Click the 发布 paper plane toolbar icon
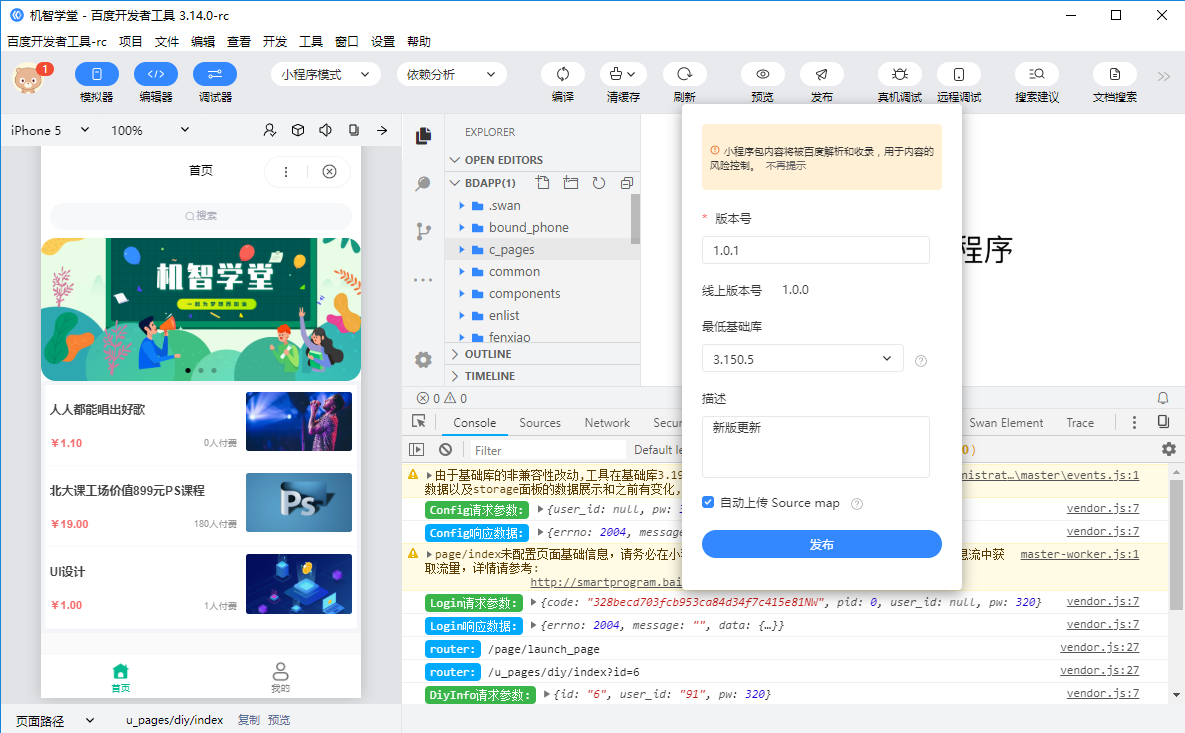Image resolution: width=1185 pixels, height=733 pixels. click(x=821, y=74)
